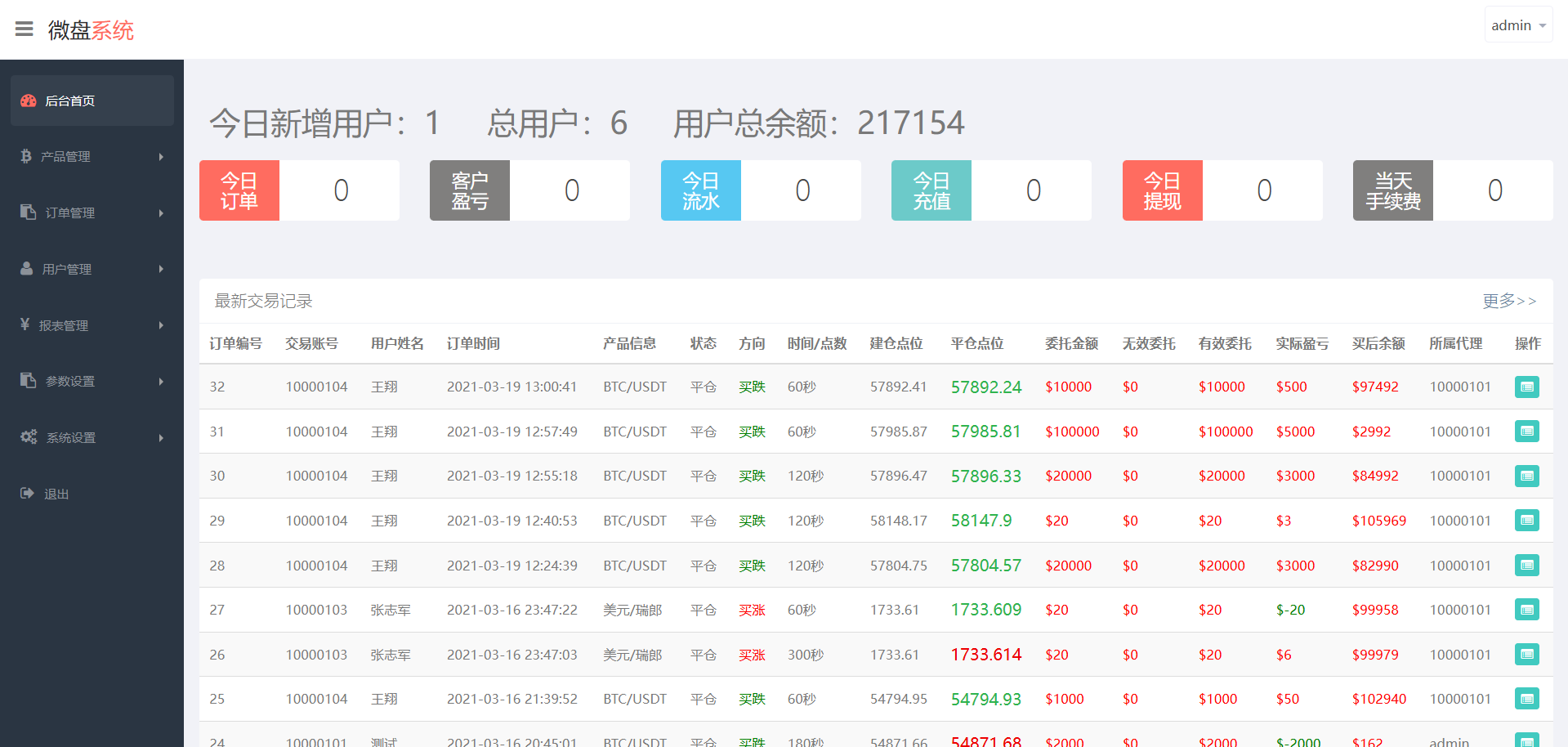1568x747 pixels.
Task: Open the 报表管理 menu
Action: (92, 325)
